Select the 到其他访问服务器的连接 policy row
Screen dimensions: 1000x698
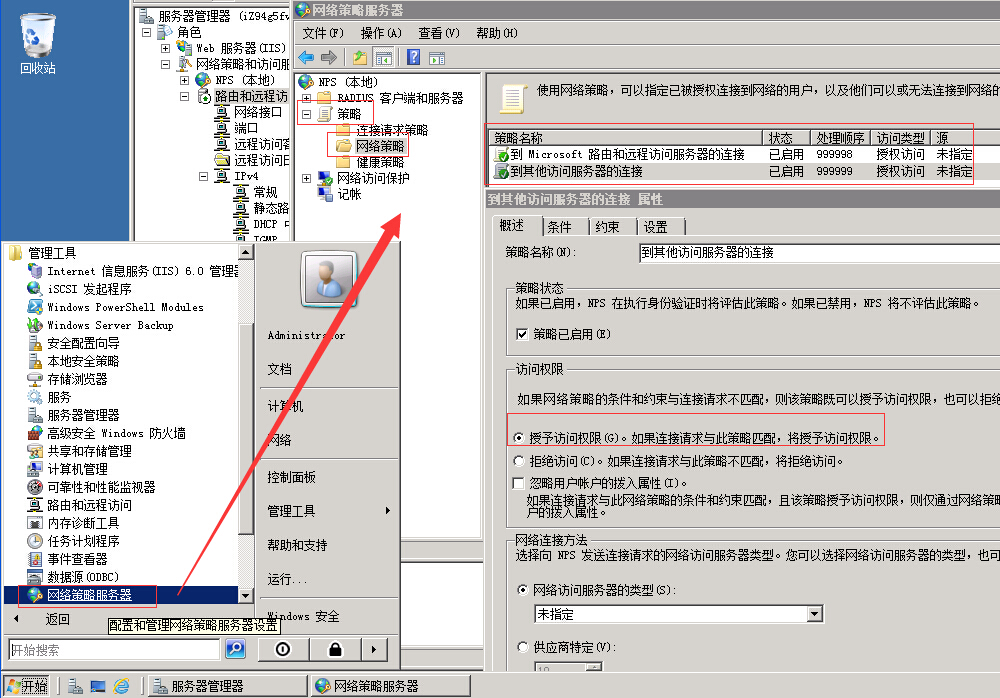(733, 171)
